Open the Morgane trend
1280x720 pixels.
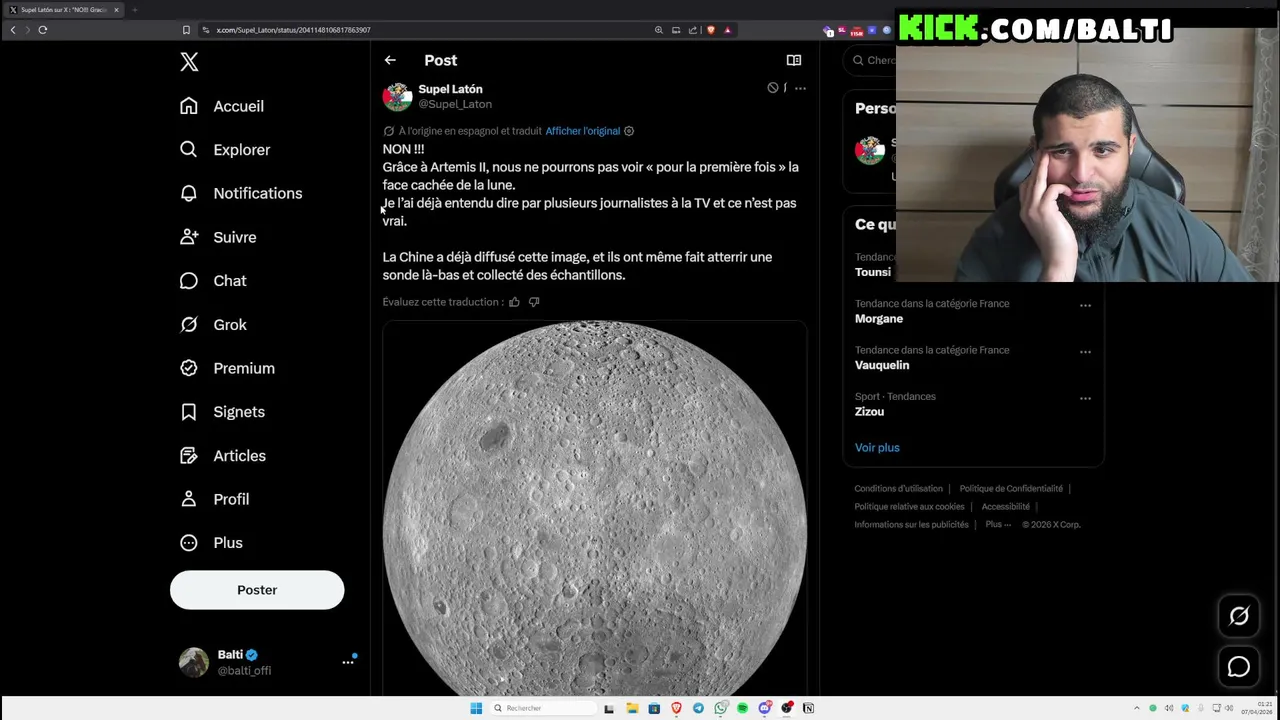879,319
